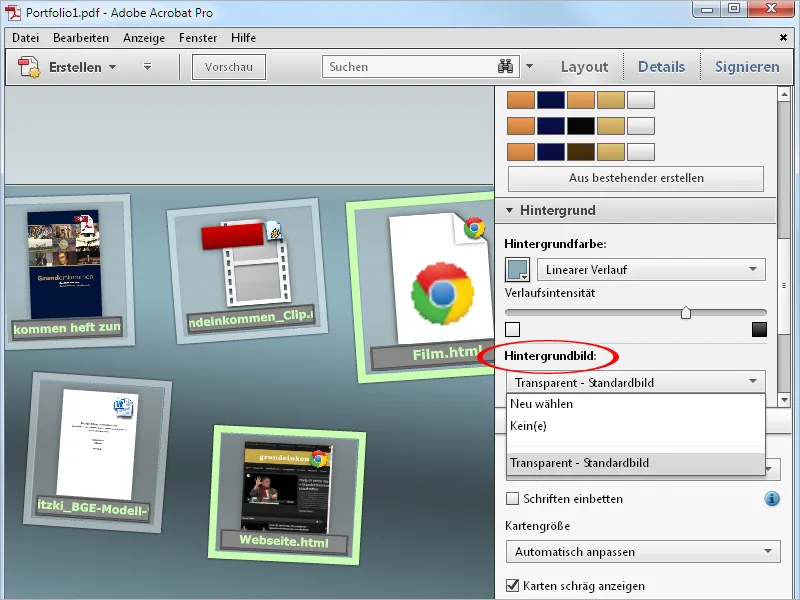Pick the dark brown swatch in bottom row
The image size is (800, 600).
(x=581, y=152)
